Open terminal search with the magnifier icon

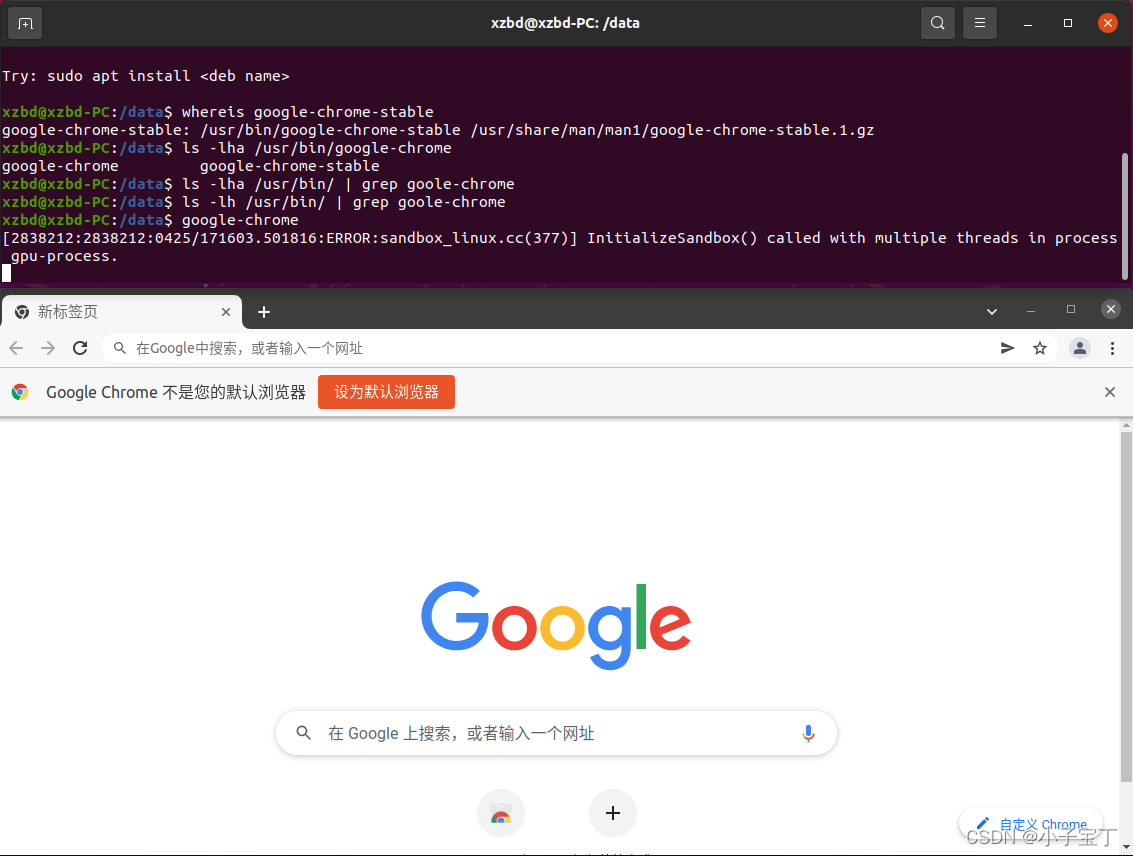937,23
